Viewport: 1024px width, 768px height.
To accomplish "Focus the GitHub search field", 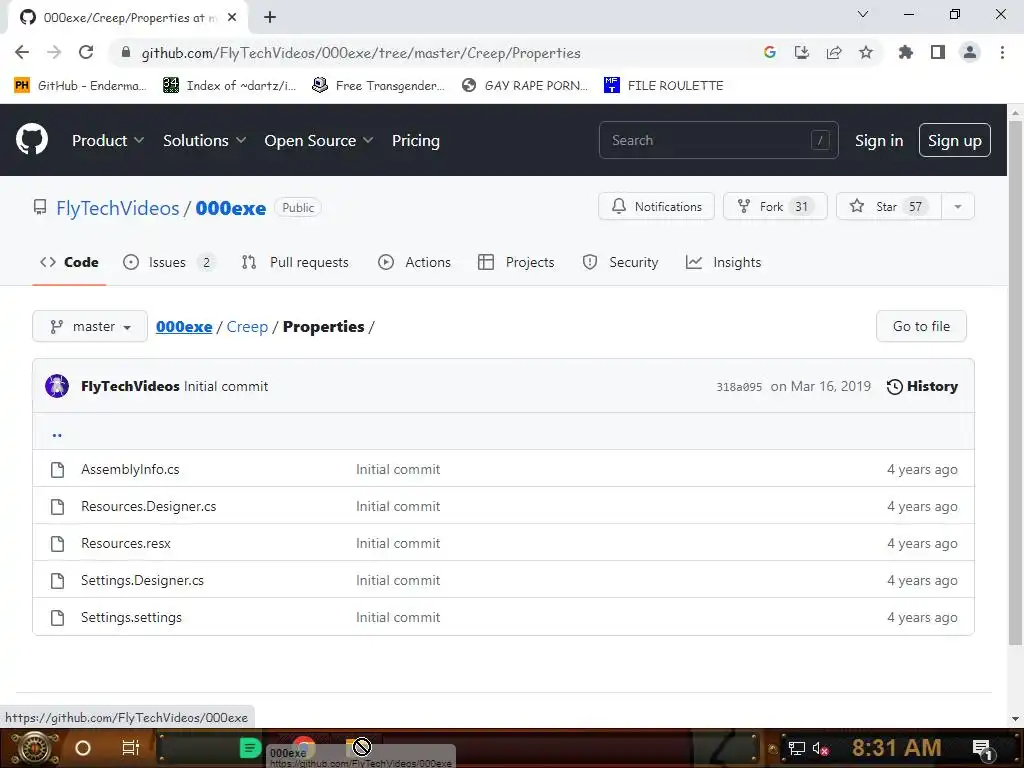I will point(718,140).
